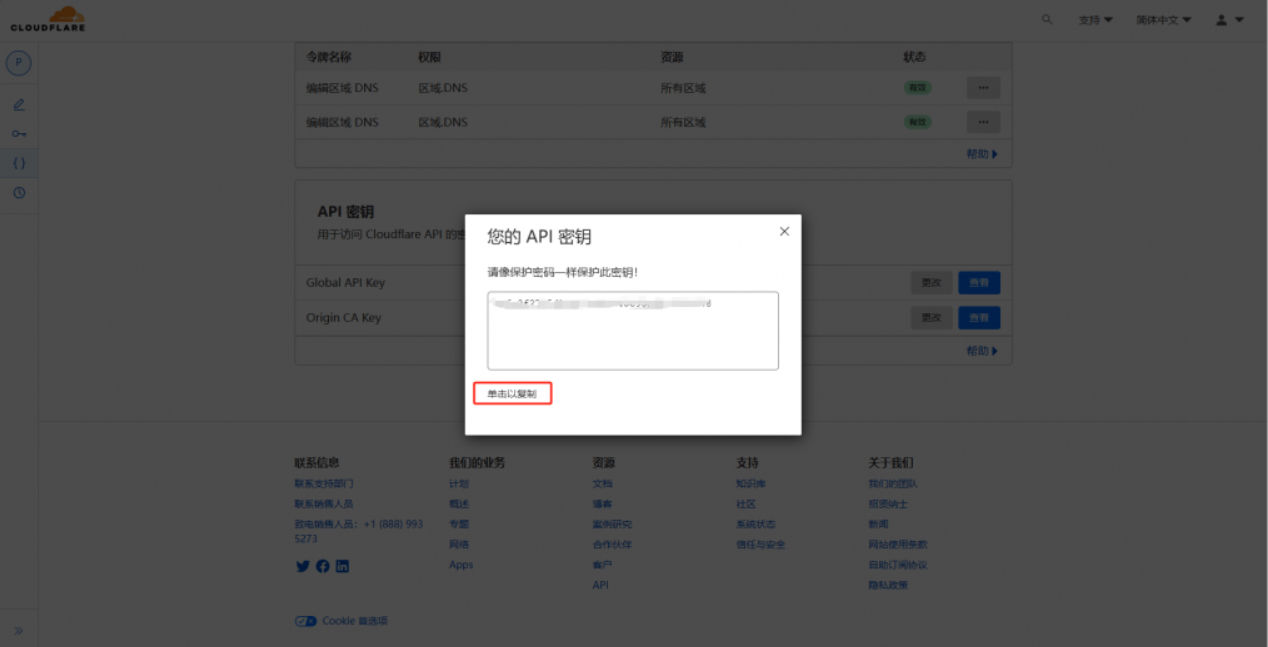Click the P account avatar in sidebar

19,63
